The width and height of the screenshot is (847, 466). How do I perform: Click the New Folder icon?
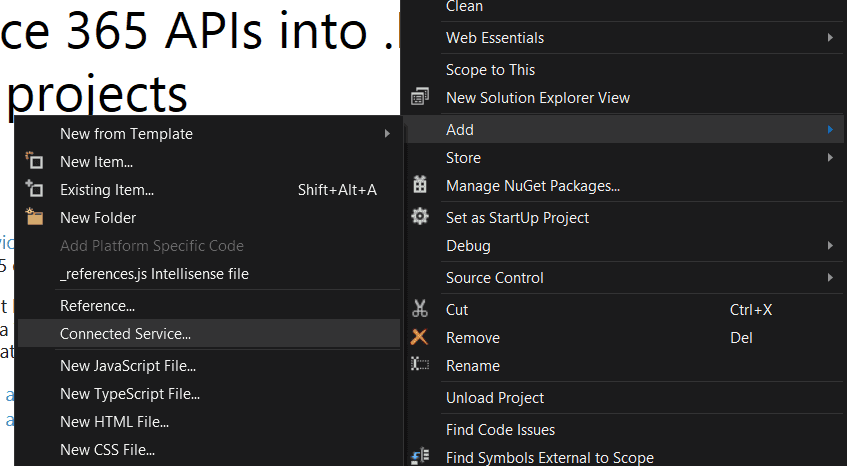coord(34,217)
